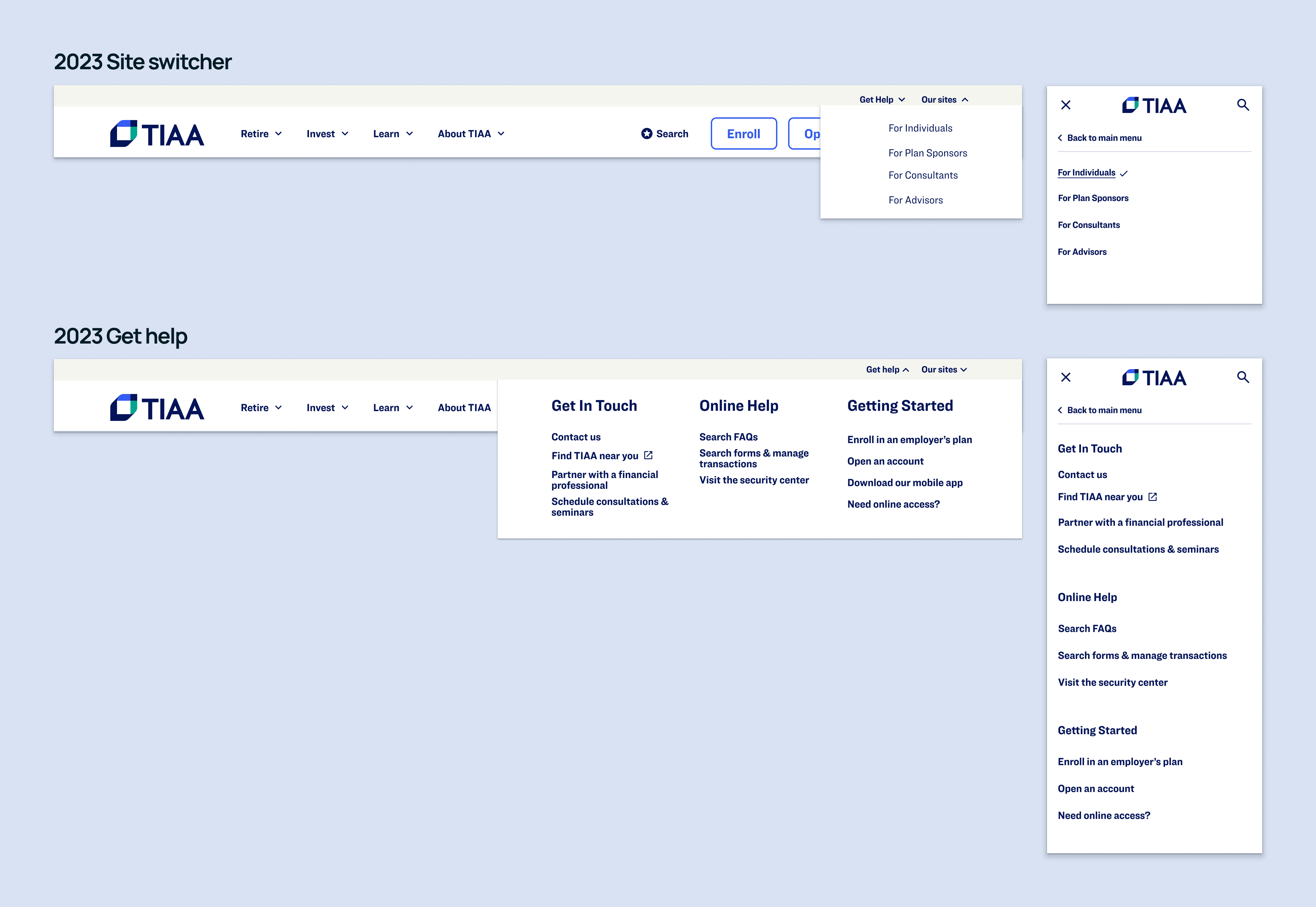Click the magnifier icon in top mobile panel
Viewport: 1316px width, 907px height.
[1243, 105]
